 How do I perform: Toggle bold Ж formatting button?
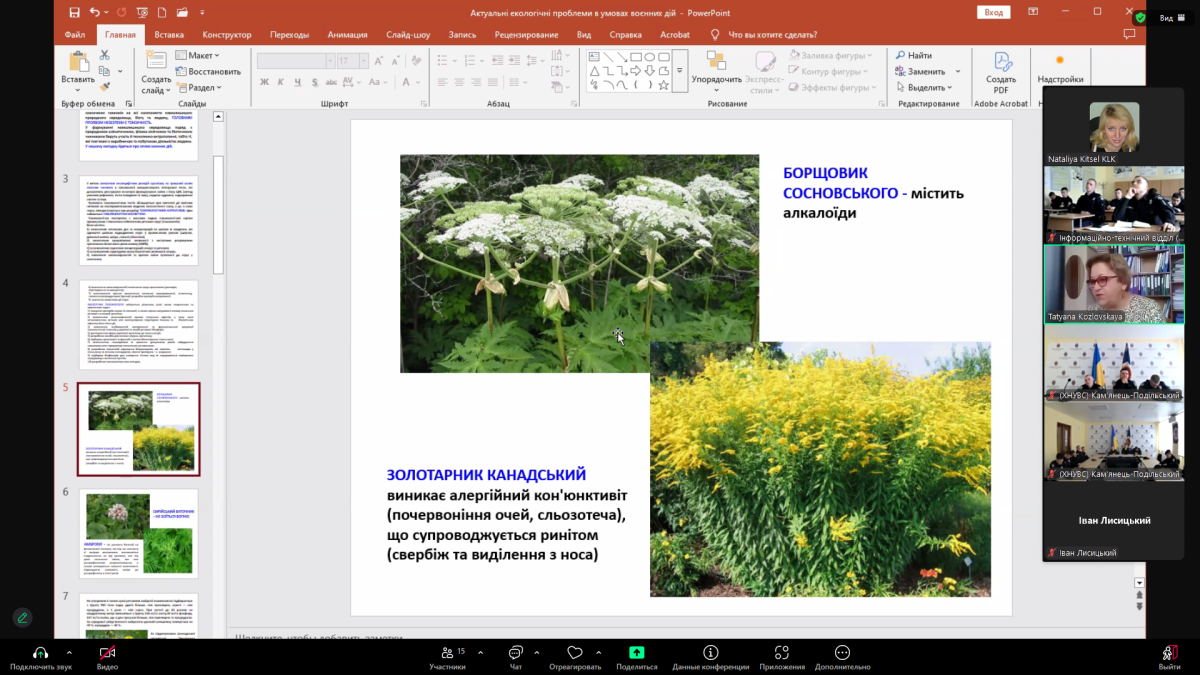266,82
